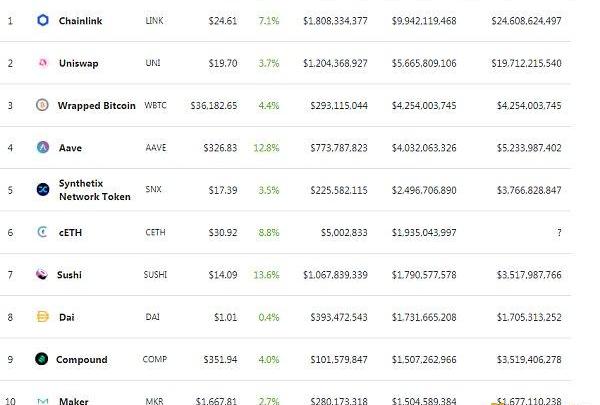
Task: Open the Sushi name link
Action: point(69,275)
